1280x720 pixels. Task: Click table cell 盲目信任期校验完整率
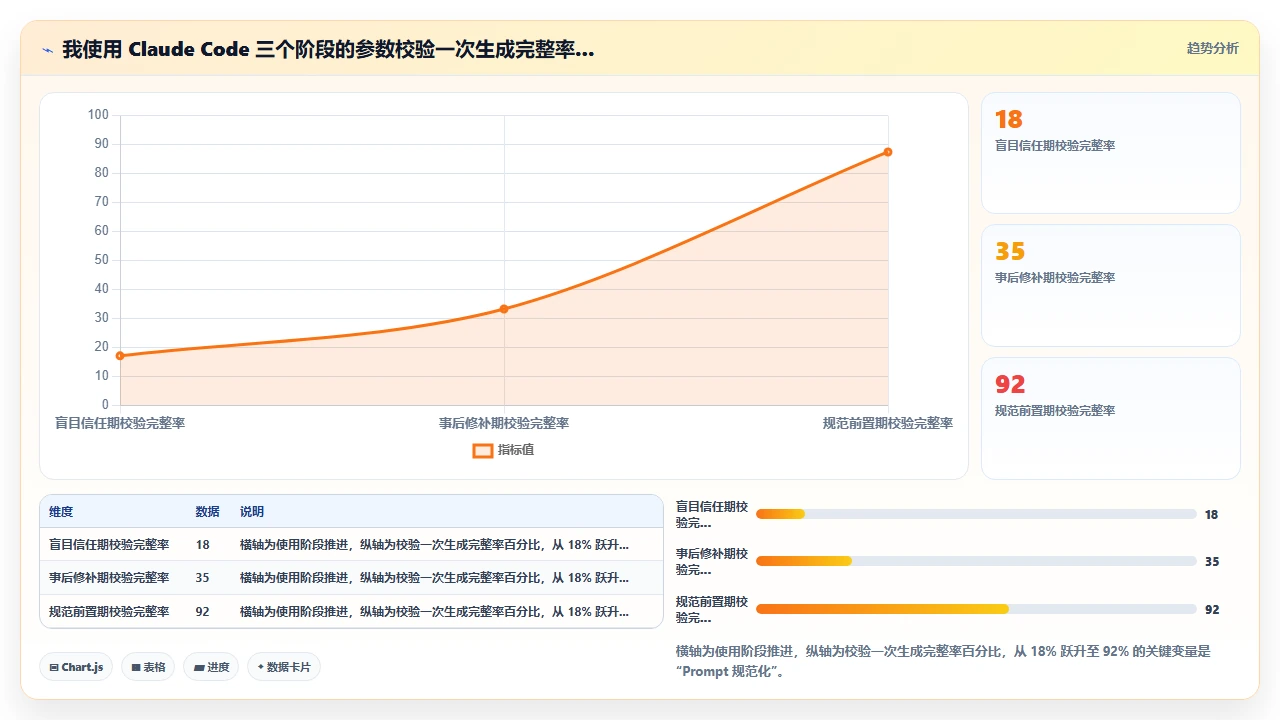coord(109,545)
